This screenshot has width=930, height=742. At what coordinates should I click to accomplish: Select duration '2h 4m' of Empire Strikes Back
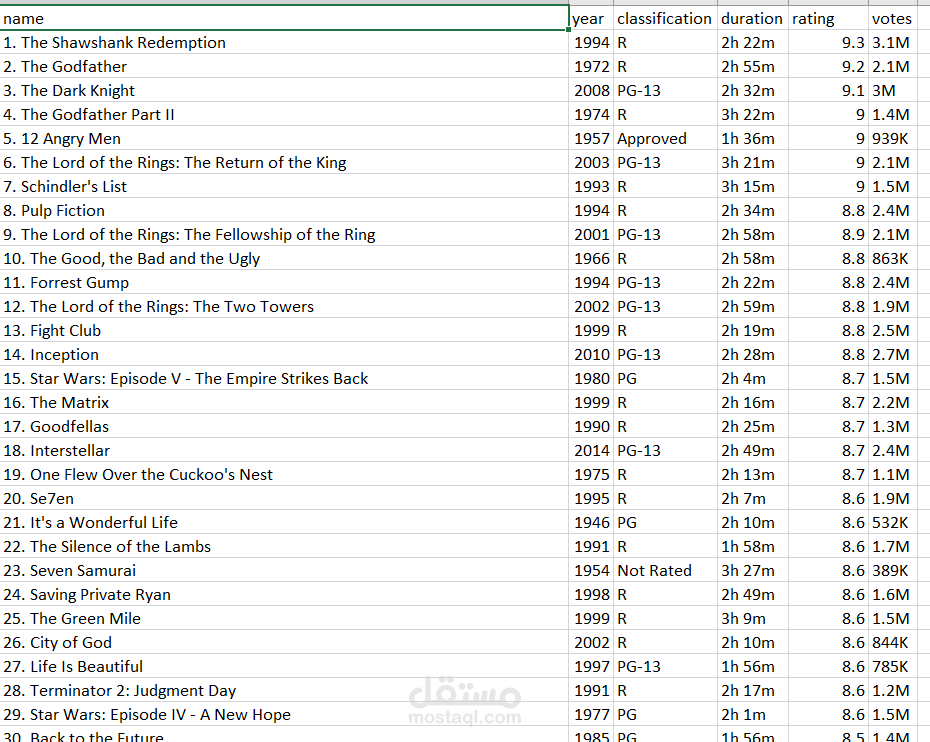[753, 379]
